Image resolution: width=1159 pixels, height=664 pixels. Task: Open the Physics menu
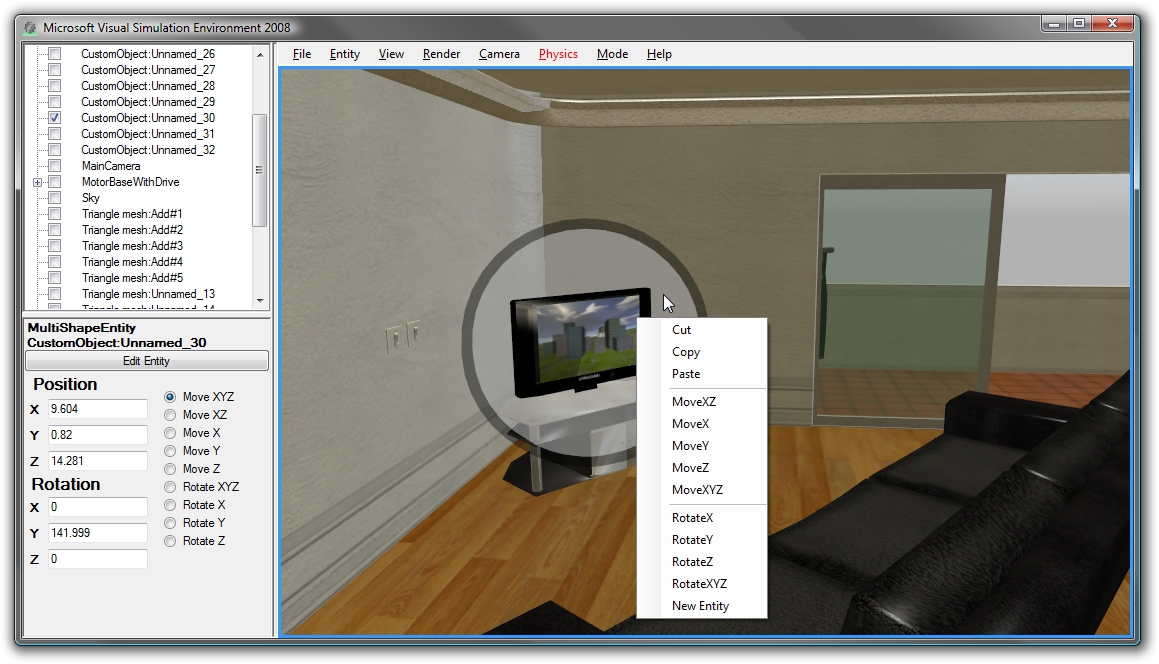coord(558,54)
